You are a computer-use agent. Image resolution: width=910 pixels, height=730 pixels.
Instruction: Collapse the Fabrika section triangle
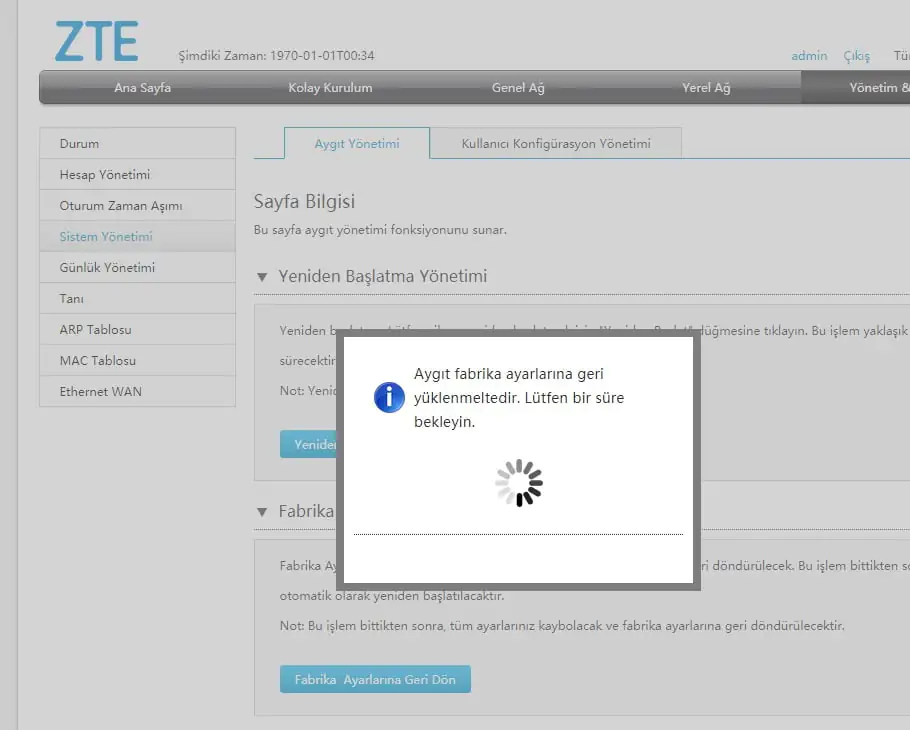(x=263, y=511)
